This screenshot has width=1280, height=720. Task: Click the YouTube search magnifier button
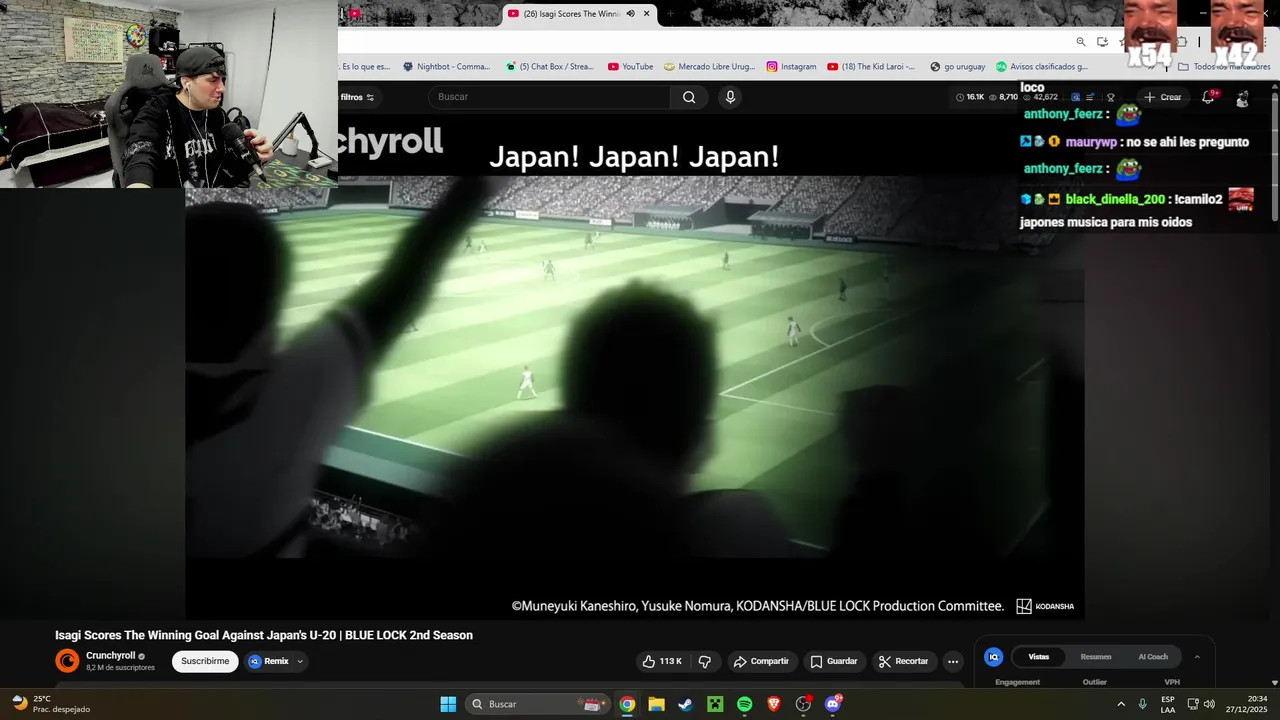pyautogui.click(x=689, y=97)
